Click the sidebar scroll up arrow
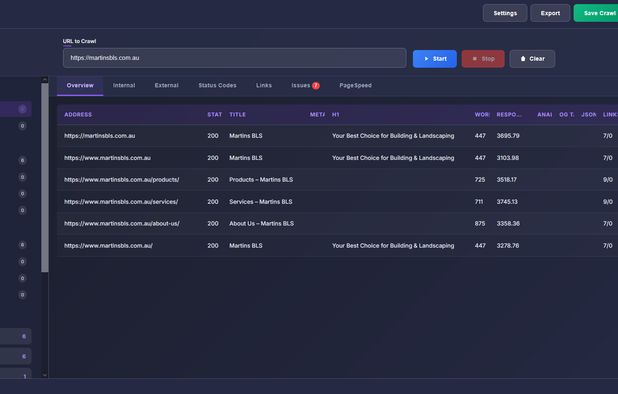This screenshot has height=394, width=618. 45,80
